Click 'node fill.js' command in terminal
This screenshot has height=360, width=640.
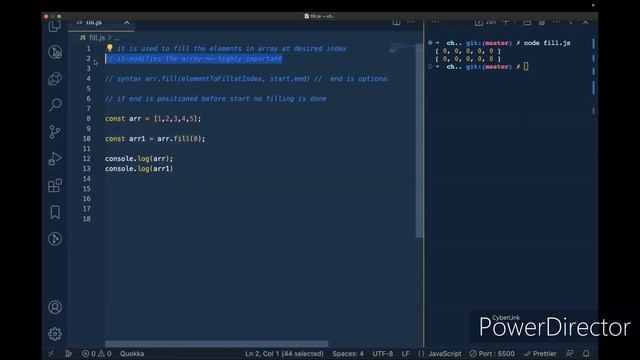[547, 43]
